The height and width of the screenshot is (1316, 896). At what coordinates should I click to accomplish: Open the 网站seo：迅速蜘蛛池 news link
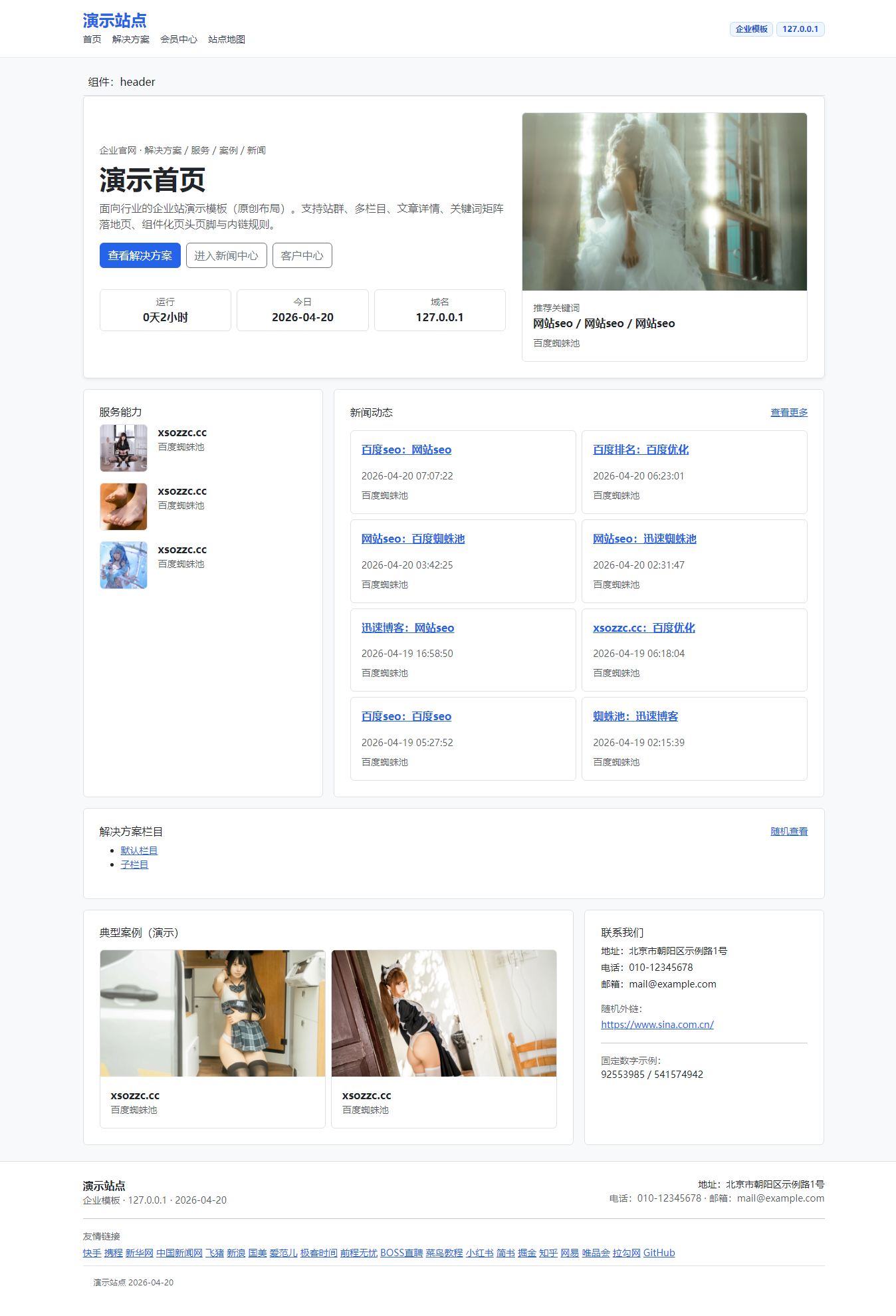tap(644, 539)
